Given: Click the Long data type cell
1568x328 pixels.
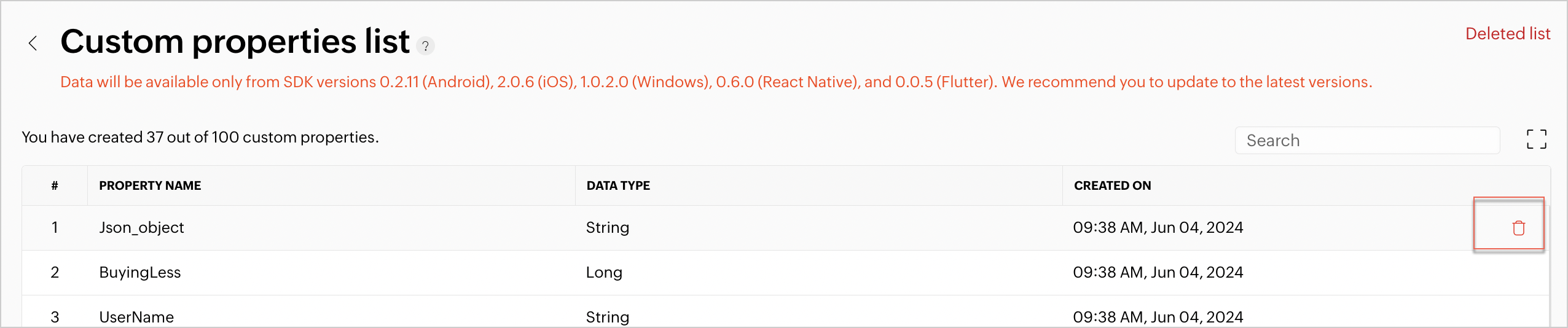Looking at the screenshot, I should [604, 273].
